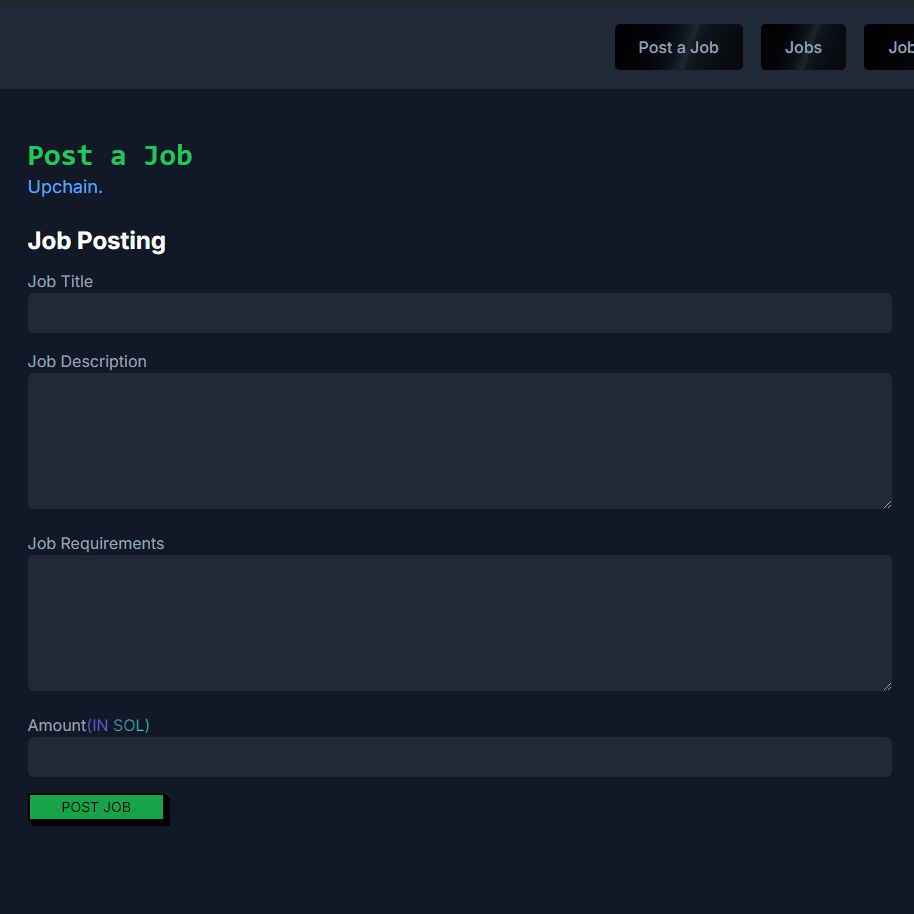Click the Job Description field label
The width and height of the screenshot is (914, 914).
(87, 361)
